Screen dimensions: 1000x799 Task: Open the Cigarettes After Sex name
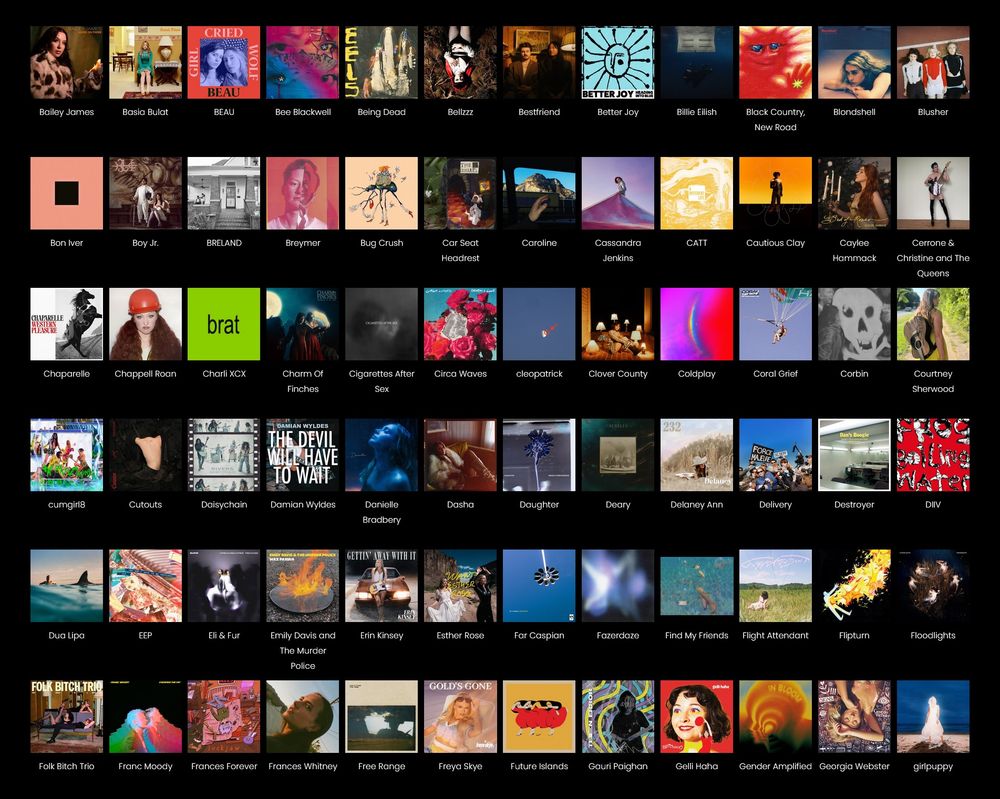click(x=381, y=381)
